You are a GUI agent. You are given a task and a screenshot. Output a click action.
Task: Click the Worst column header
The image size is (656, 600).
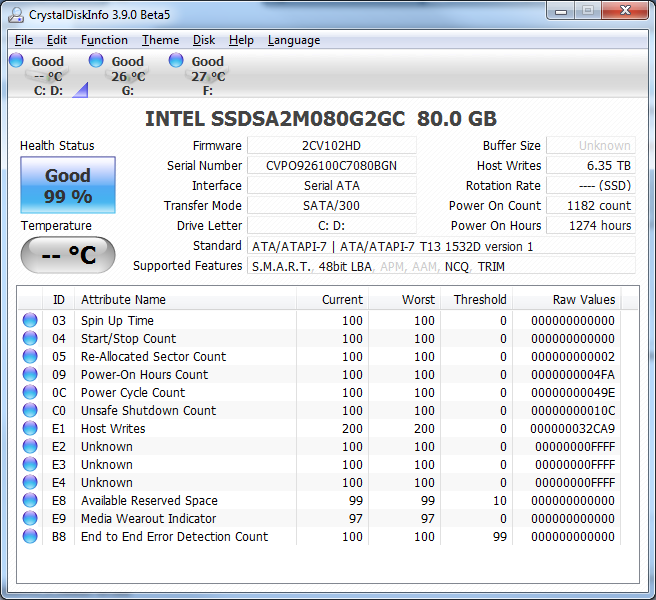point(405,300)
